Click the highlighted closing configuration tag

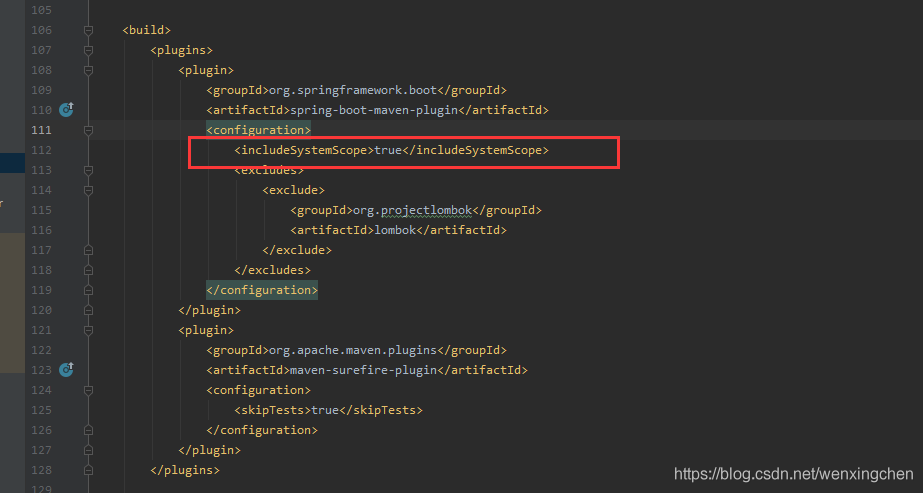(262, 290)
